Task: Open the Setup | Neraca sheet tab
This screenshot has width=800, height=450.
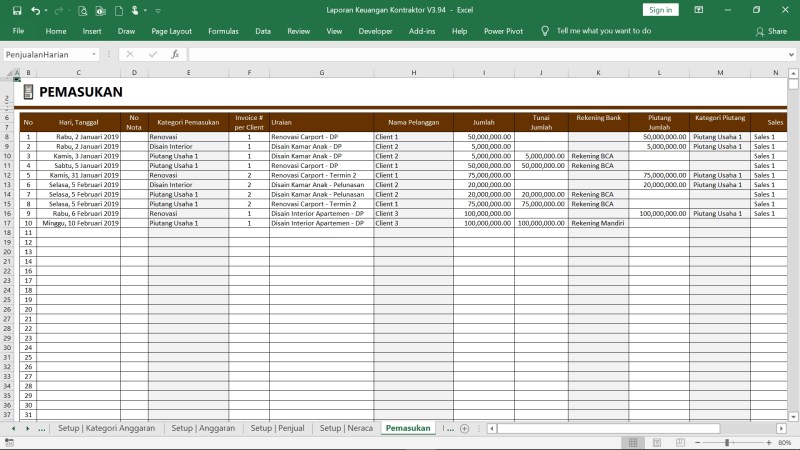Action: click(x=346, y=428)
